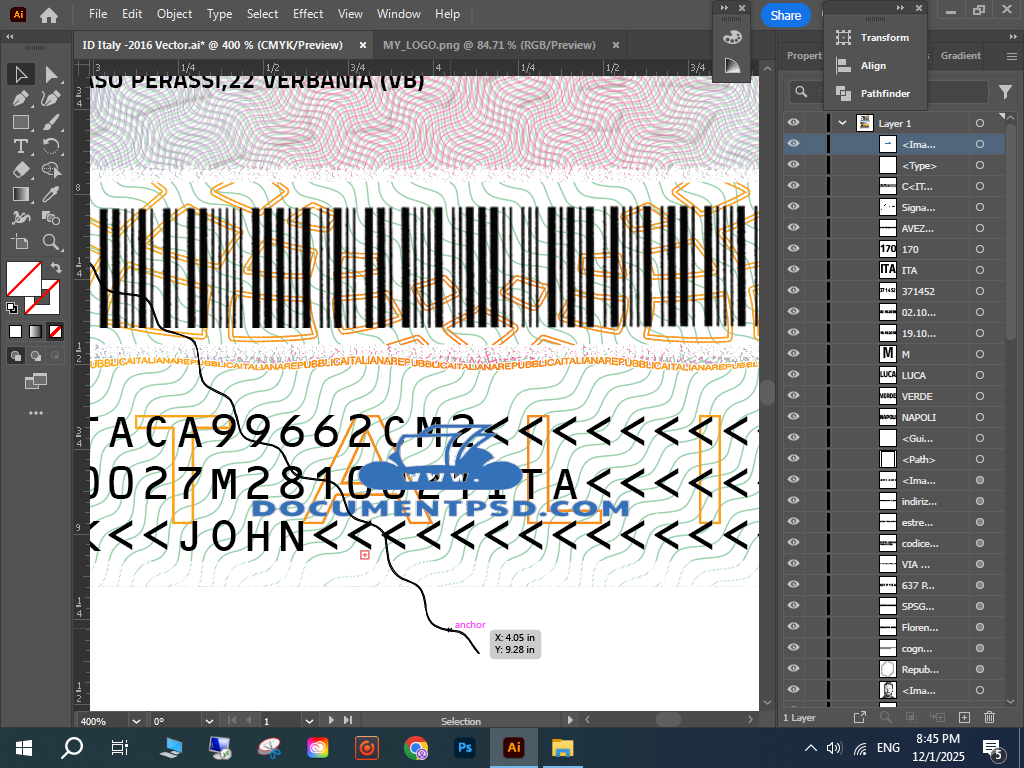Choose the Direct Selection tool
This screenshot has height=768, width=1024.
[51, 74]
